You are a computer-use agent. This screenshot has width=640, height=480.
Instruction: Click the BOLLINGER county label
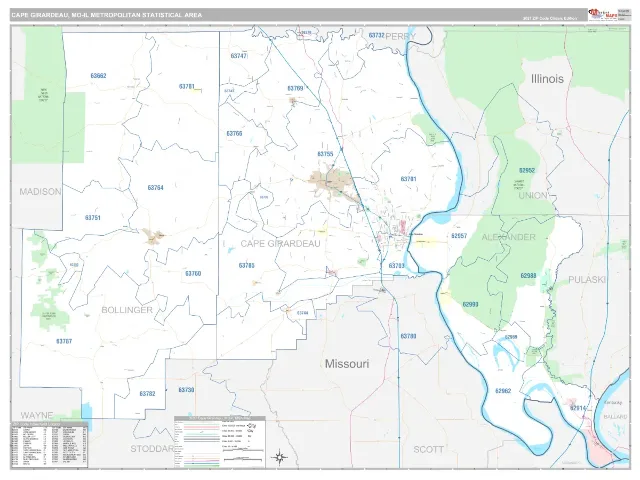pos(127,310)
